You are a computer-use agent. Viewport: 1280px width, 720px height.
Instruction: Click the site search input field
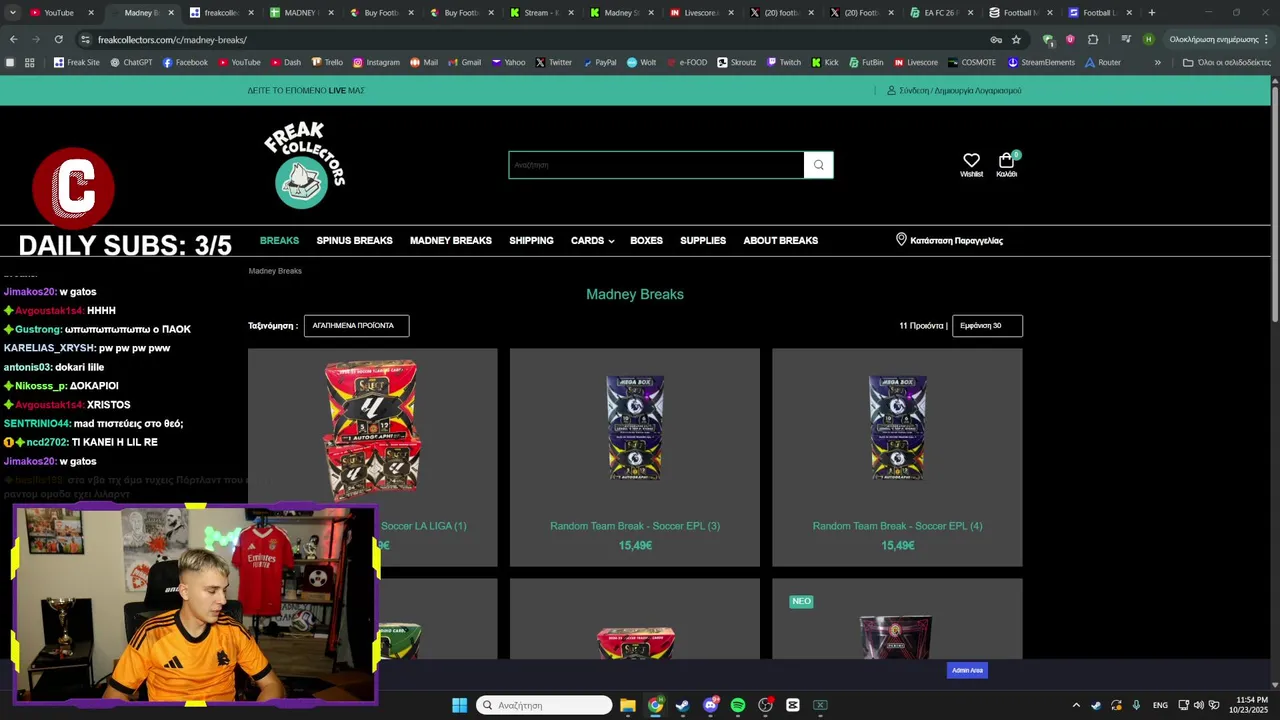(x=656, y=165)
